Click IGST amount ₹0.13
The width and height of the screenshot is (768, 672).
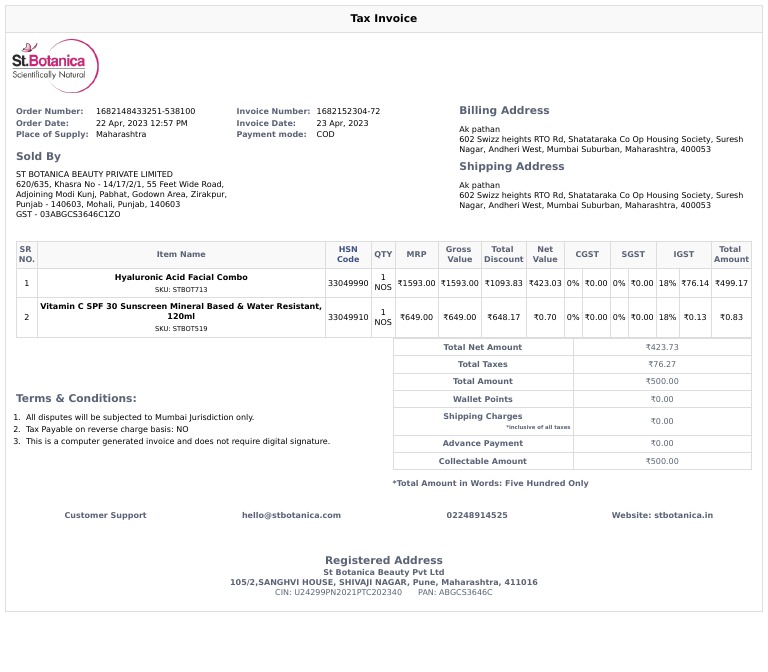(695, 317)
